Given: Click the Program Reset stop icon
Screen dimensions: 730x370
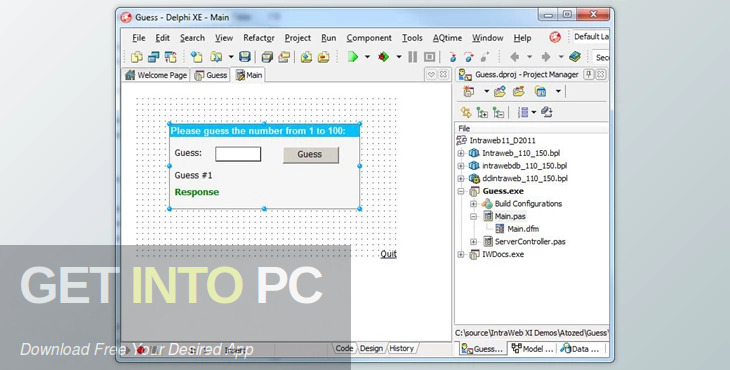Looking at the screenshot, I should 429,57.
